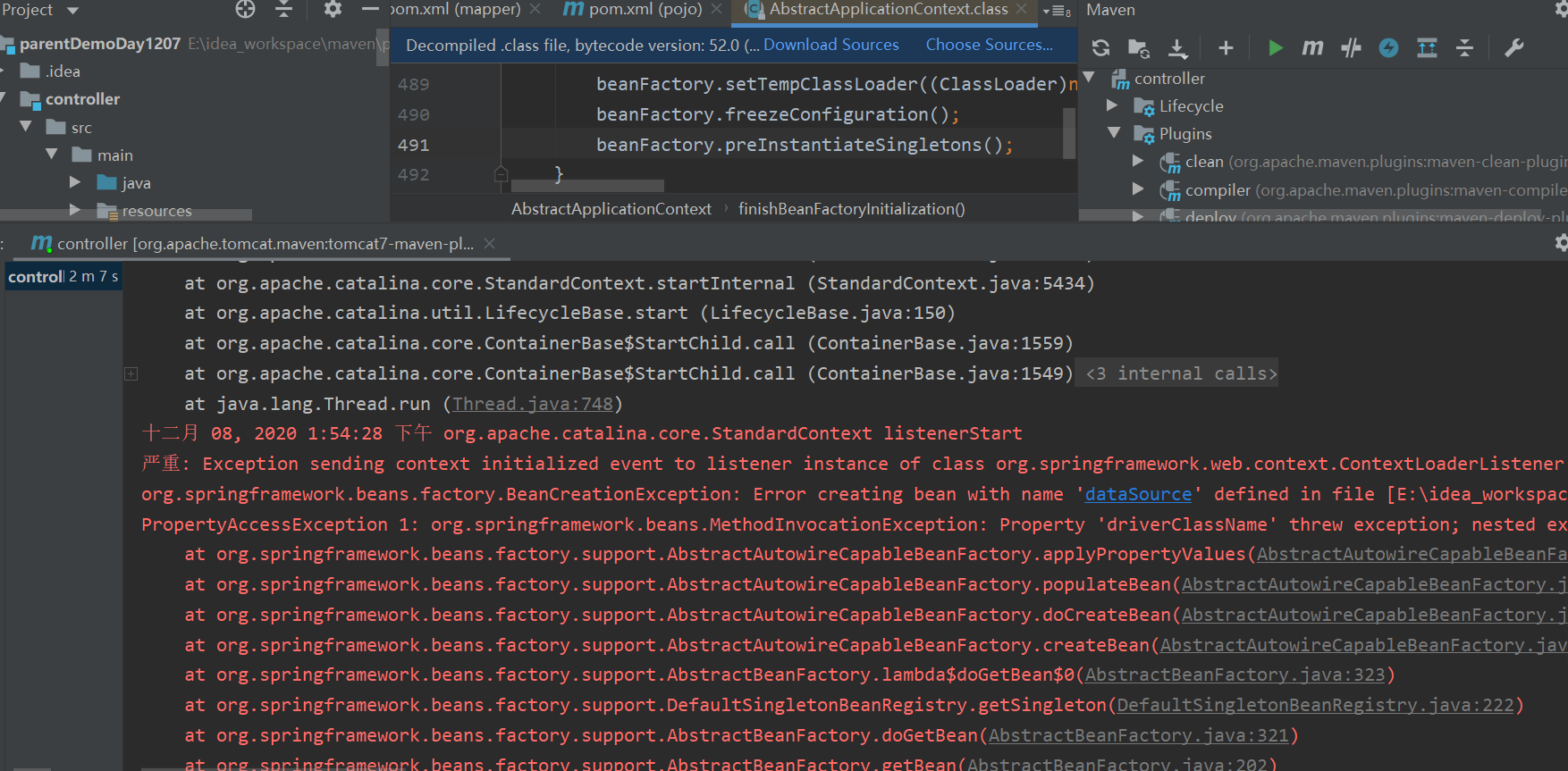Viewport: 1568px width, 771px height.
Task: Collapse all in the Project panel
Action: click(283, 10)
